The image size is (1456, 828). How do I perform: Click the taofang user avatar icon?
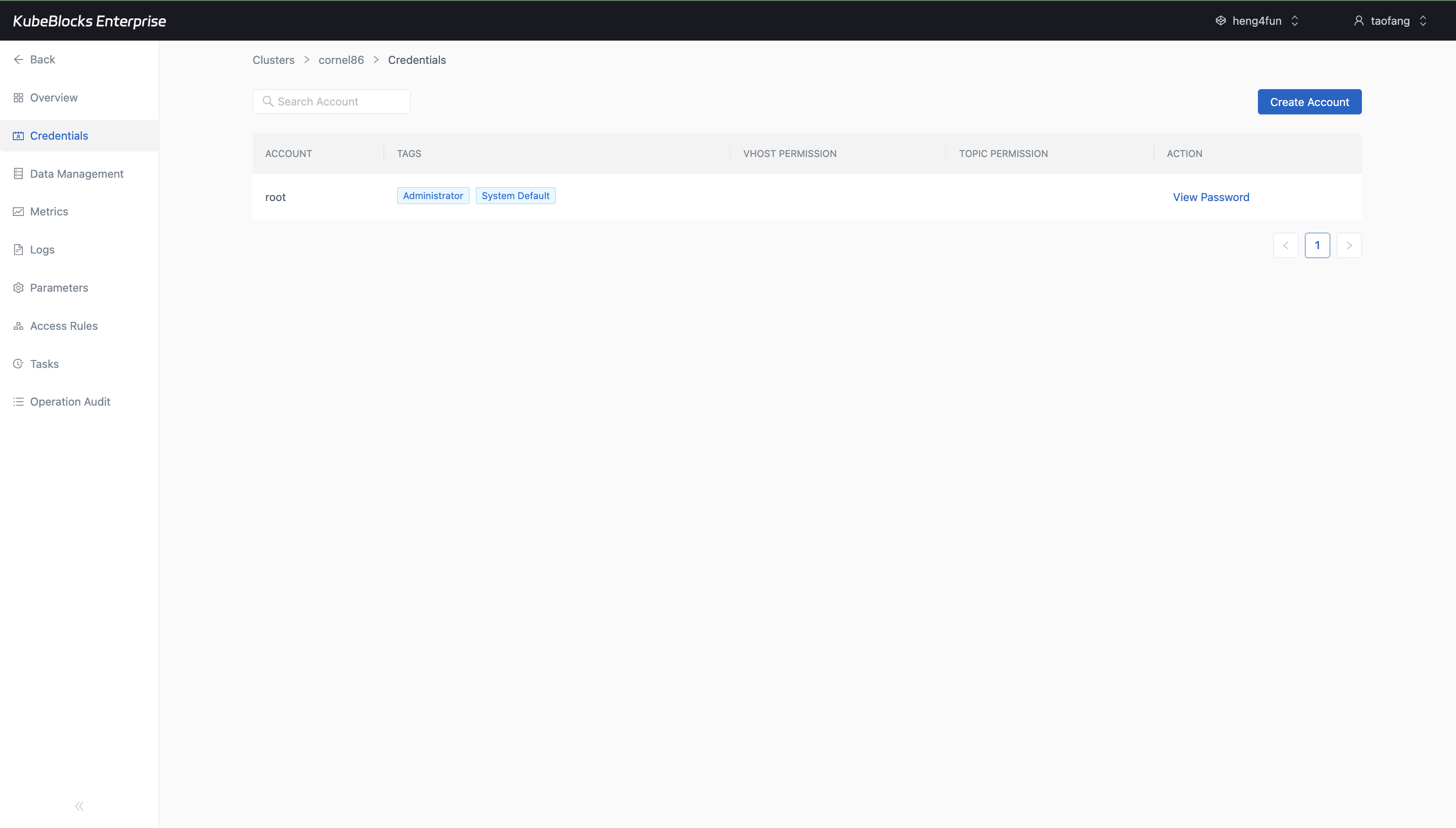click(x=1359, y=21)
